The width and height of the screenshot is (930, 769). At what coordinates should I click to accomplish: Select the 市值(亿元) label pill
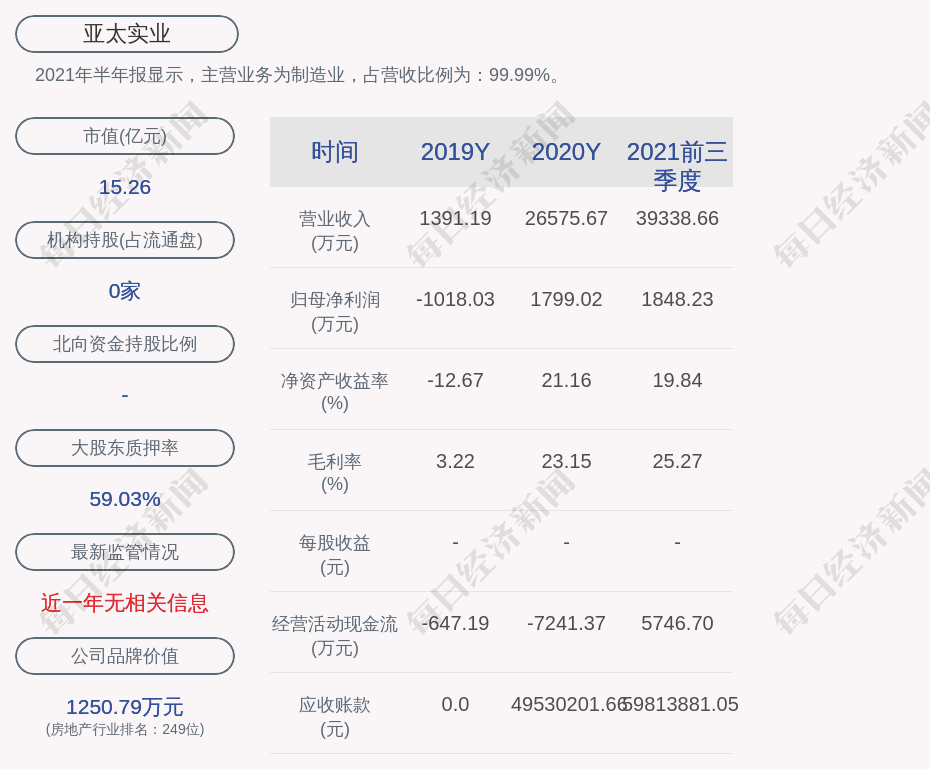(x=125, y=136)
